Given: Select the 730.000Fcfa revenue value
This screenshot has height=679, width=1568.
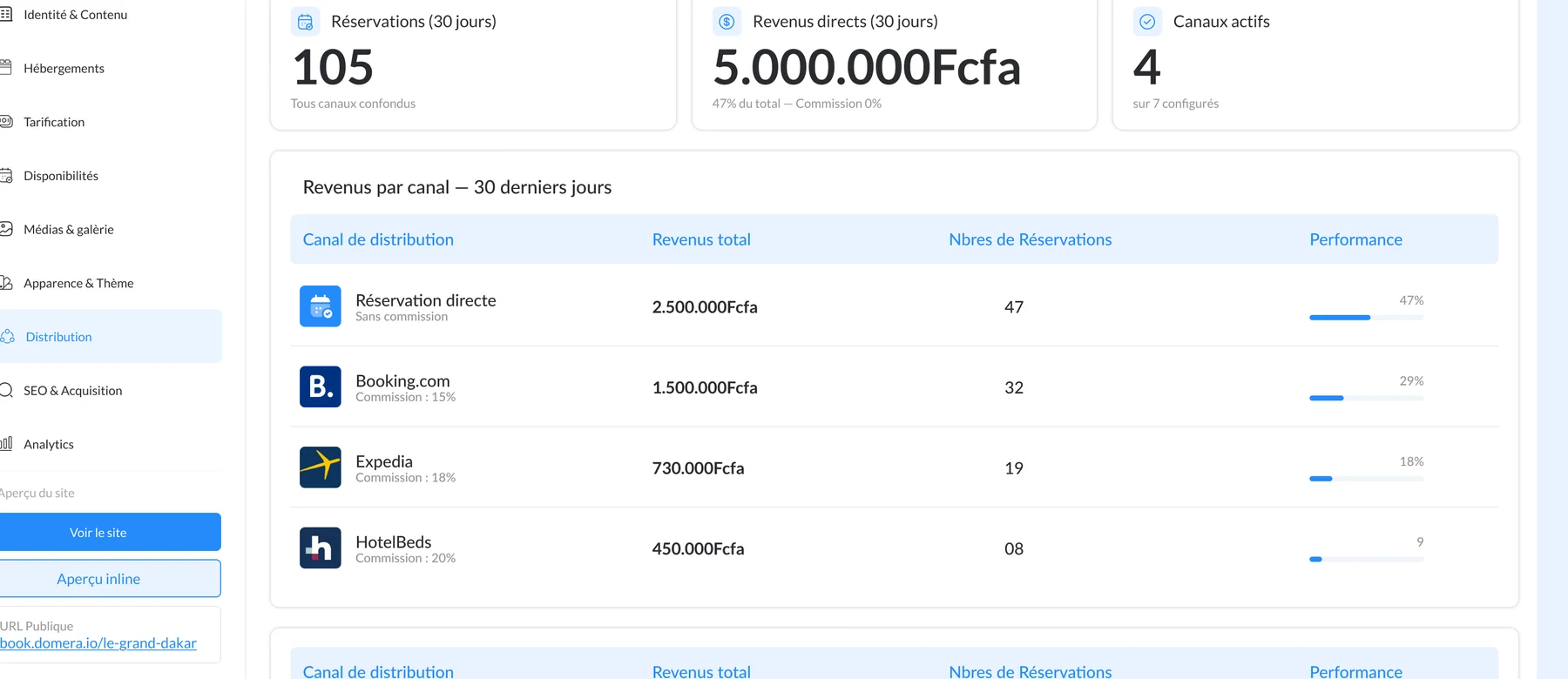Looking at the screenshot, I should (x=698, y=467).
